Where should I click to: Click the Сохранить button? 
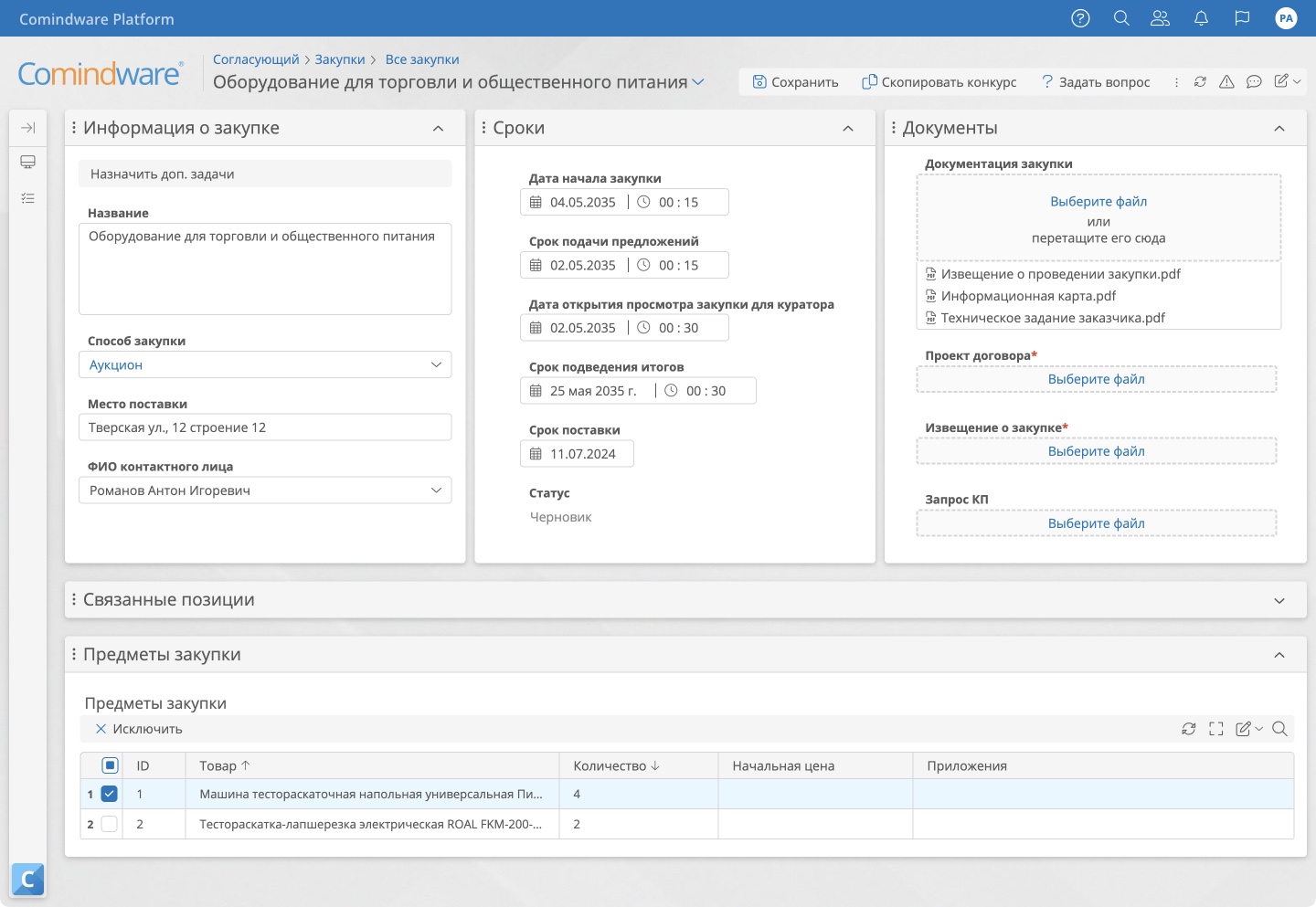tap(795, 82)
